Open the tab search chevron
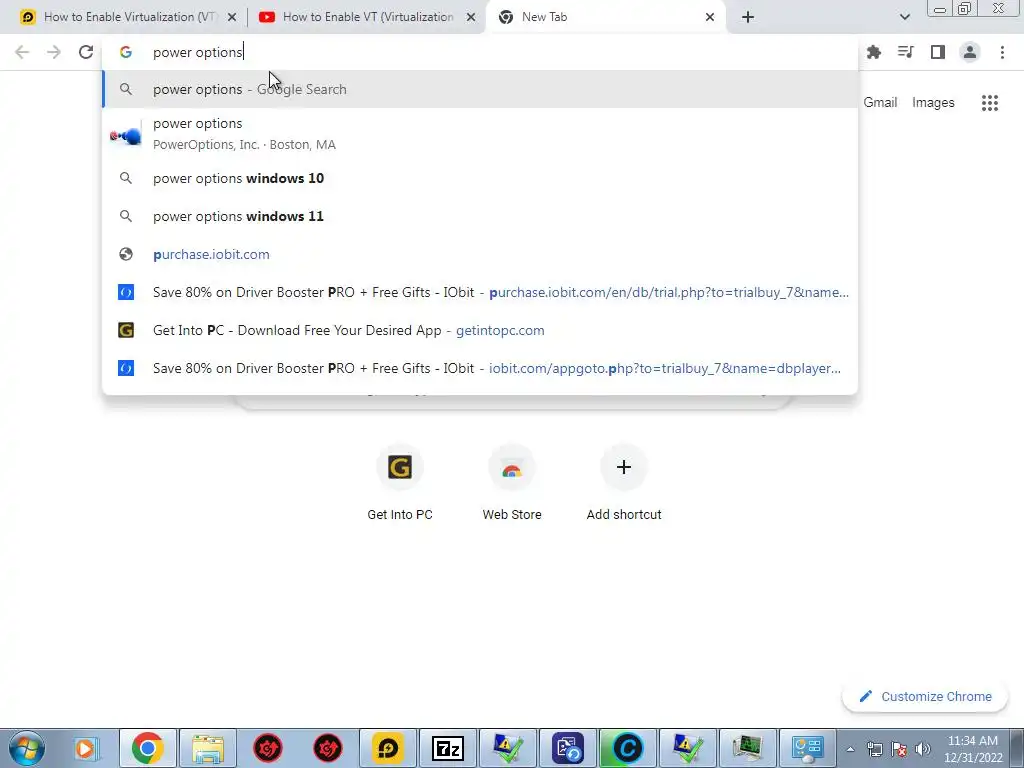1024x768 pixels. click(904, 17)
